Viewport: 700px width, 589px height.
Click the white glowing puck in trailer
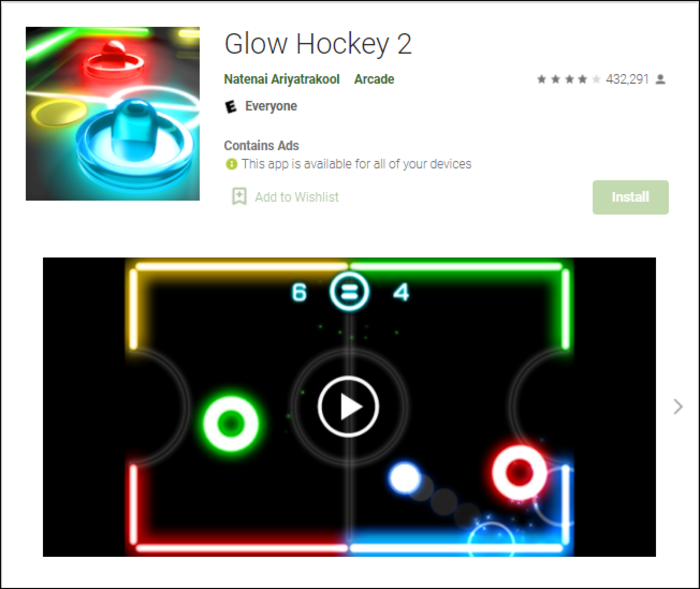click(x=405, y=477)
